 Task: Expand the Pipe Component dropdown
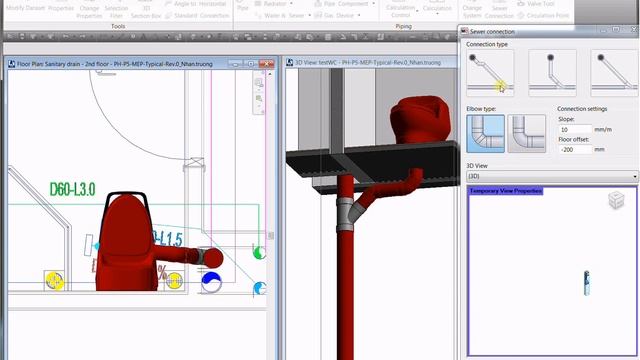click(x=373, y=4)
